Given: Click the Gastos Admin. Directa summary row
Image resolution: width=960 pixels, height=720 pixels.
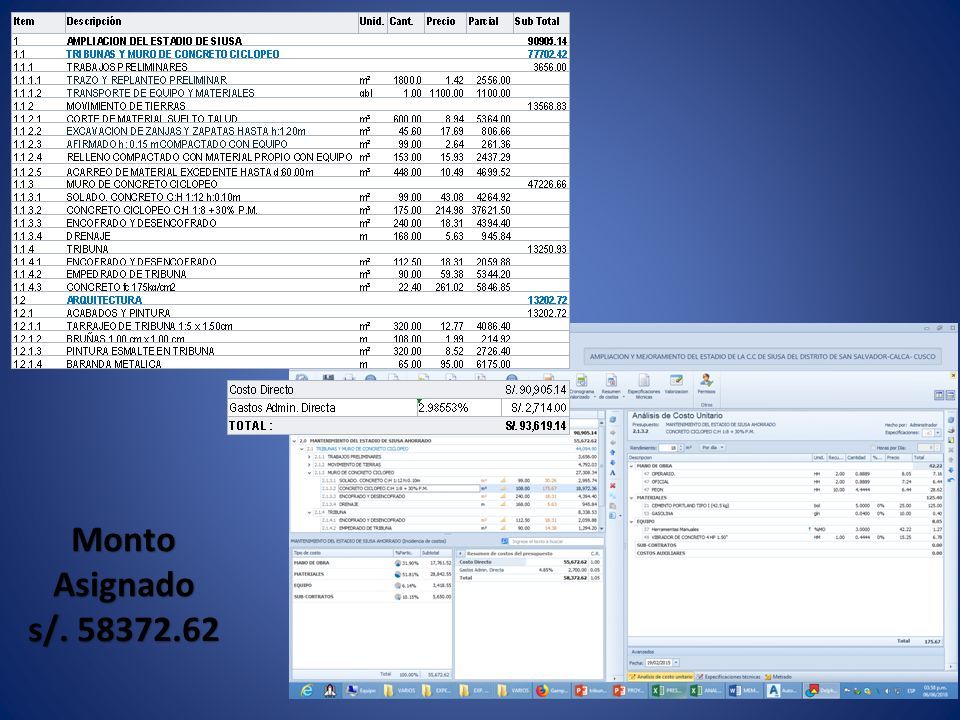Looking at the screenshot, I should pos(530,570).
